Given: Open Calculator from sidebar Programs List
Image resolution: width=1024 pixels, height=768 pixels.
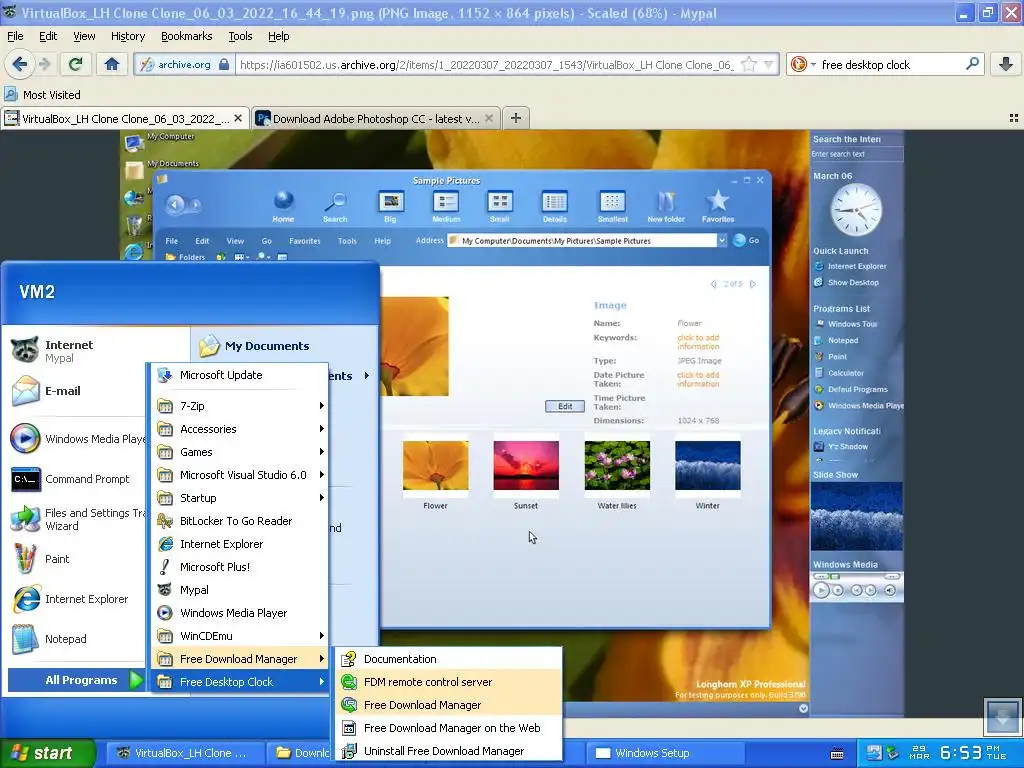Looking at the screenshot, I should click(839, 373).
